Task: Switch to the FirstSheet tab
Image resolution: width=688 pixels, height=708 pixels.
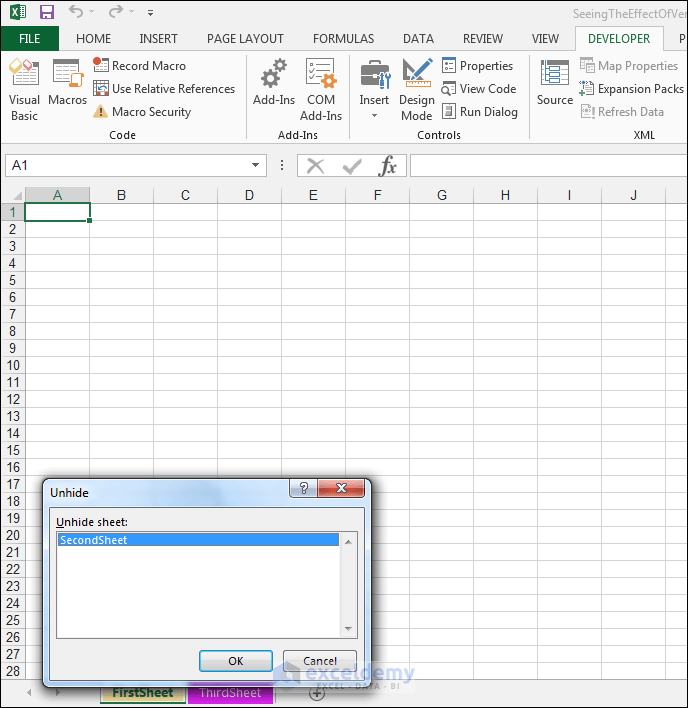Action: click(x=143, y=693)
